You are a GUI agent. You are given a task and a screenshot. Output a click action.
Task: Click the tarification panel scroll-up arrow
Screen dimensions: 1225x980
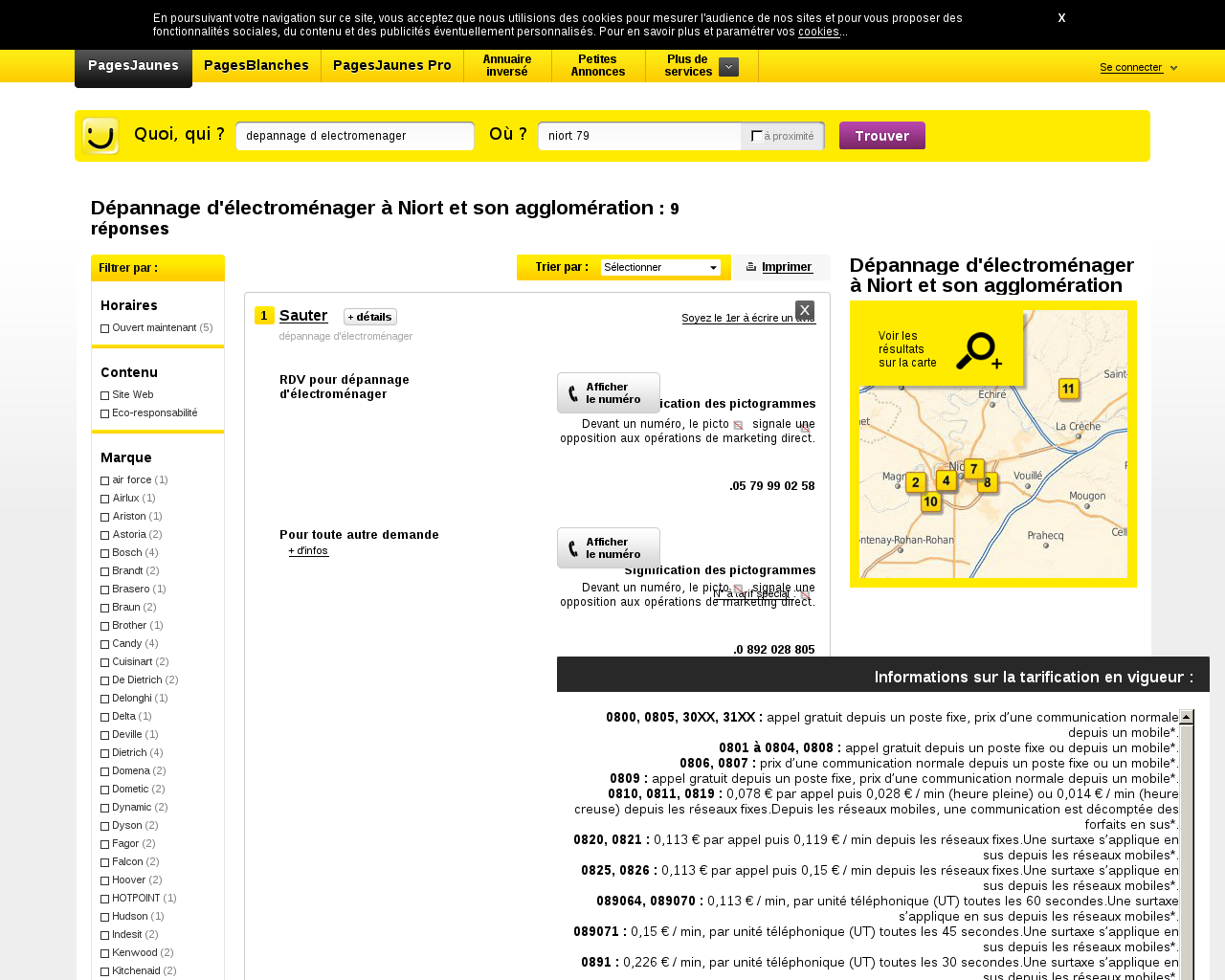(x=1187, y=717)
